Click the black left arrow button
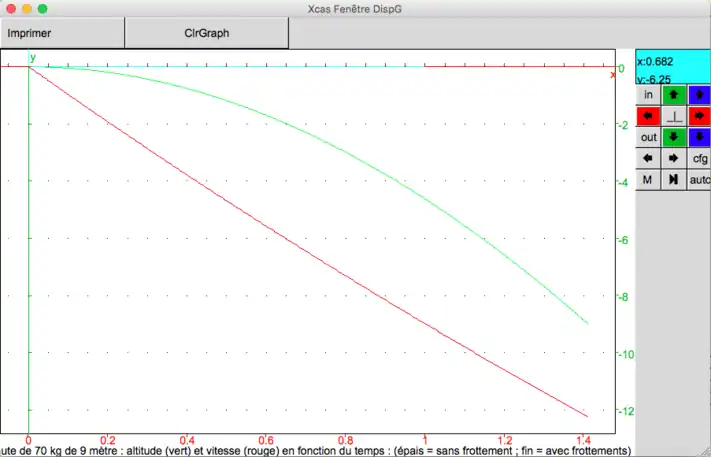 [x=649, y=158]
